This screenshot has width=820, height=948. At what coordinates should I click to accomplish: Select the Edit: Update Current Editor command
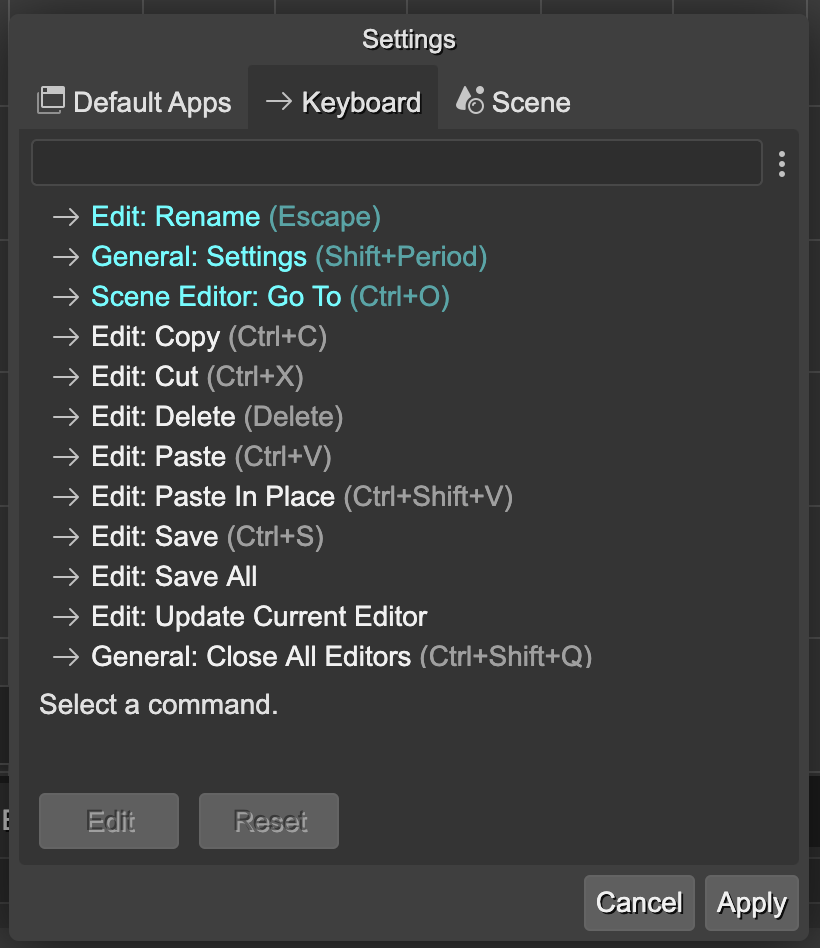point(258,616)
